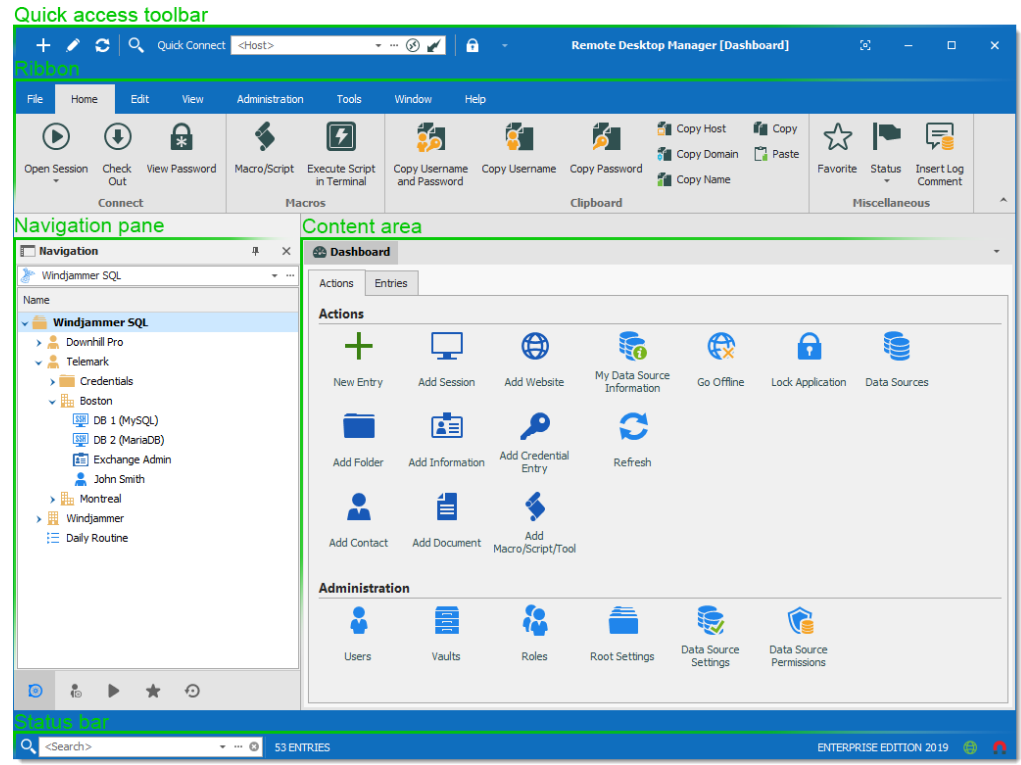Open the Vaults administration icon
Image resolution: width=1021 pixels, height=765 pixels.
(446, 622)
